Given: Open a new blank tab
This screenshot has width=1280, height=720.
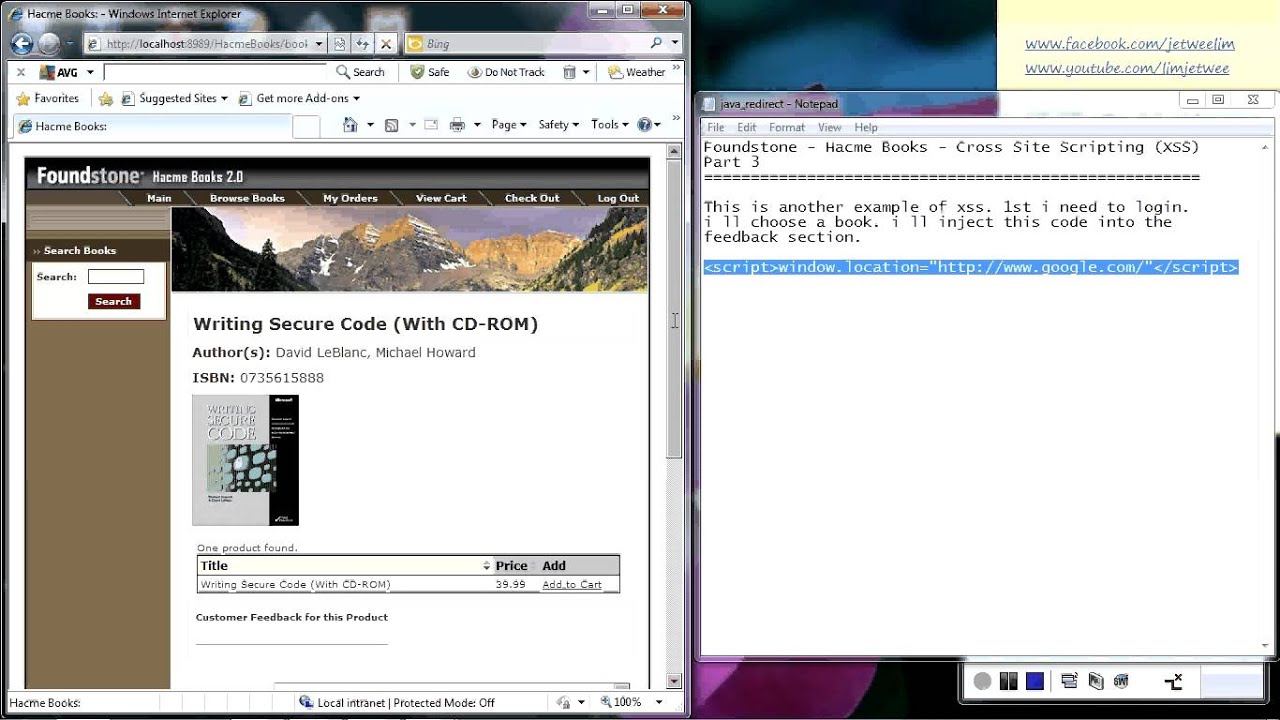Looking at the screenshot, I should (x=306, y=126).
